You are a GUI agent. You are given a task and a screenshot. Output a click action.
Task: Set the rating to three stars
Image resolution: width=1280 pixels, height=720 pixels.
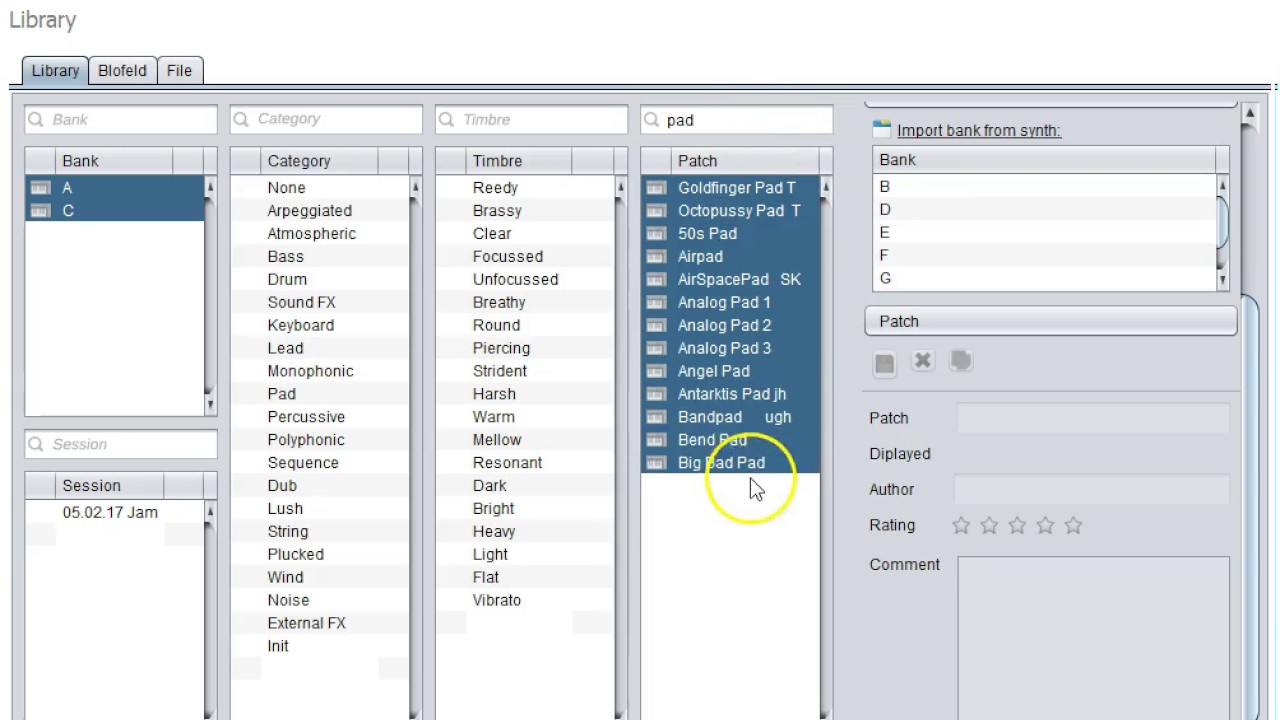[x=1017, y=525]
